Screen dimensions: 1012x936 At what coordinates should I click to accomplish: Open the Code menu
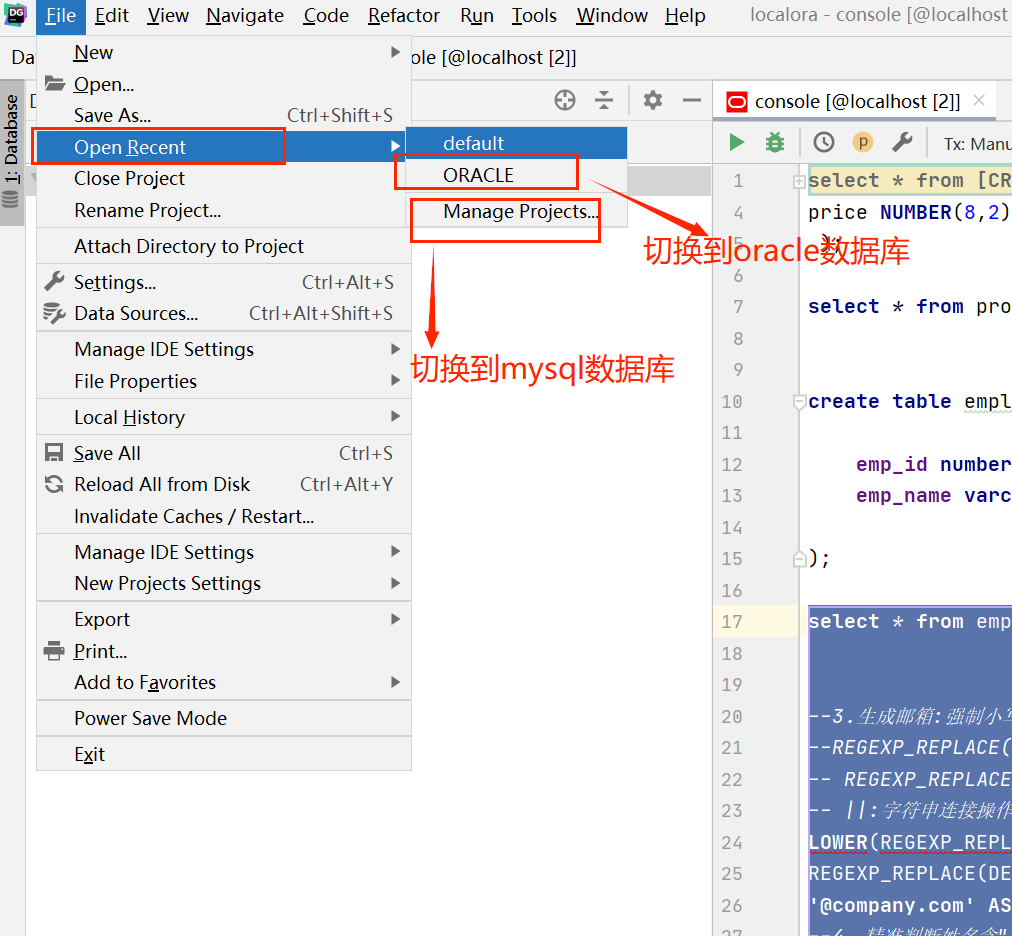pyautogui.click(x=326, y=15)
